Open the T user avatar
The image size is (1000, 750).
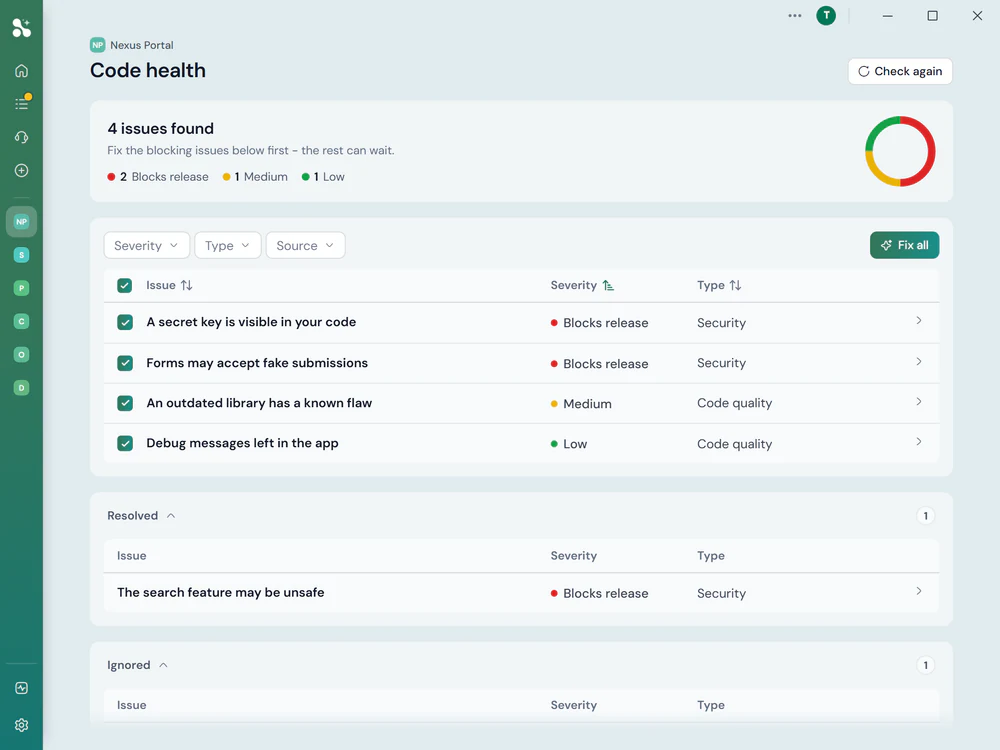click(x=826, y=15)
